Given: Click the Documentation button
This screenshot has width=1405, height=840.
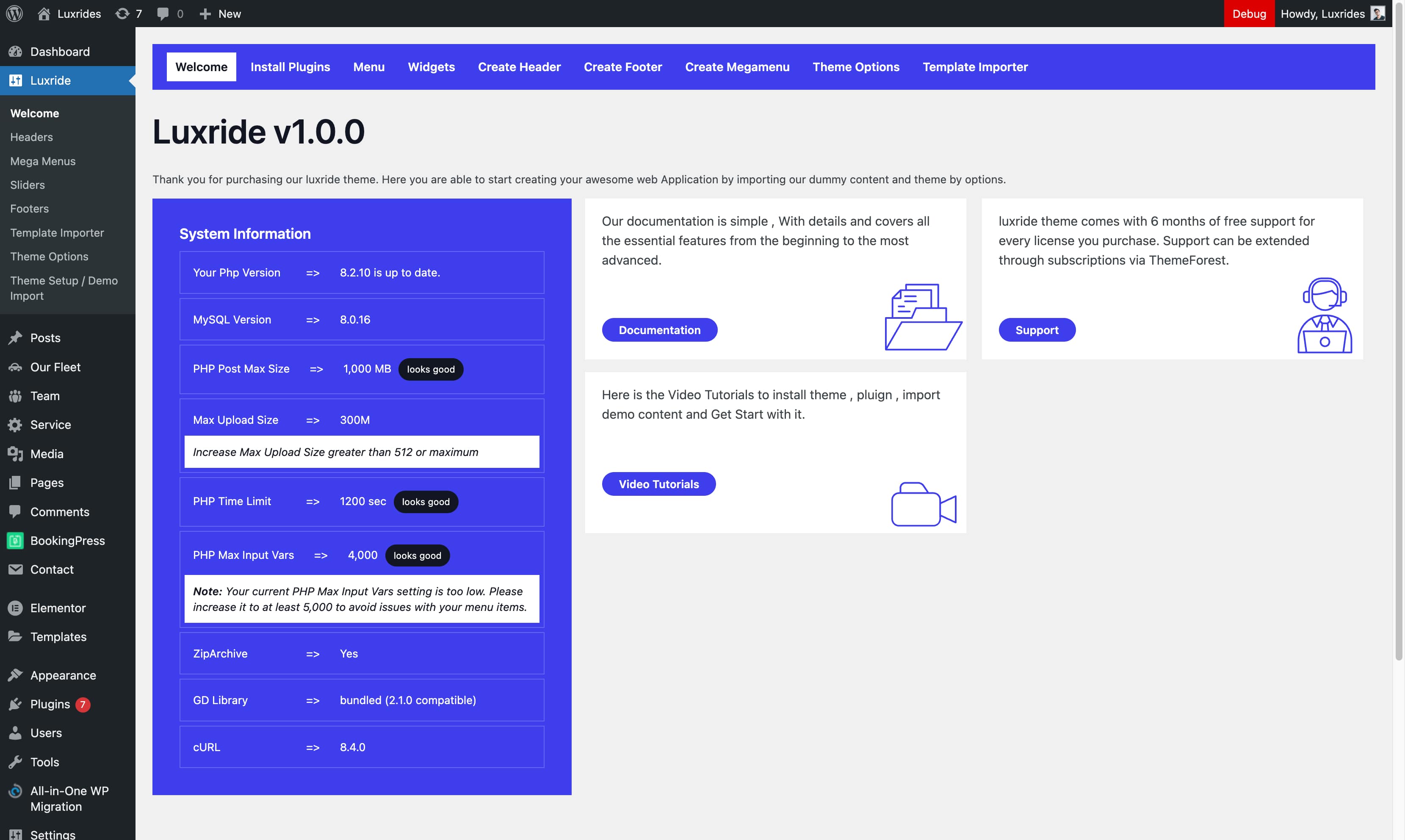Looking at the screenshot, I should pos(659,330).
